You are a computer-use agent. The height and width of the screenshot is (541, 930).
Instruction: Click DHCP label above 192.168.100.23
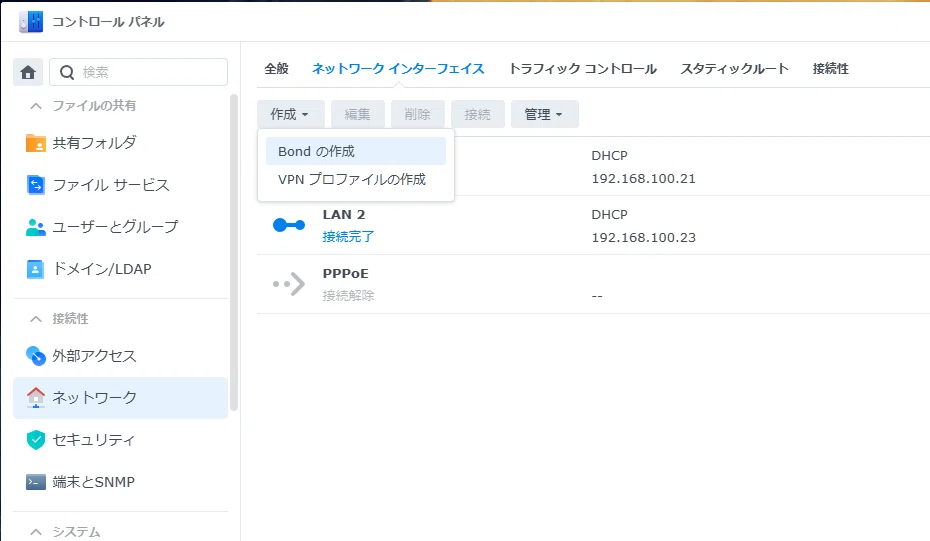pos(609,215)
